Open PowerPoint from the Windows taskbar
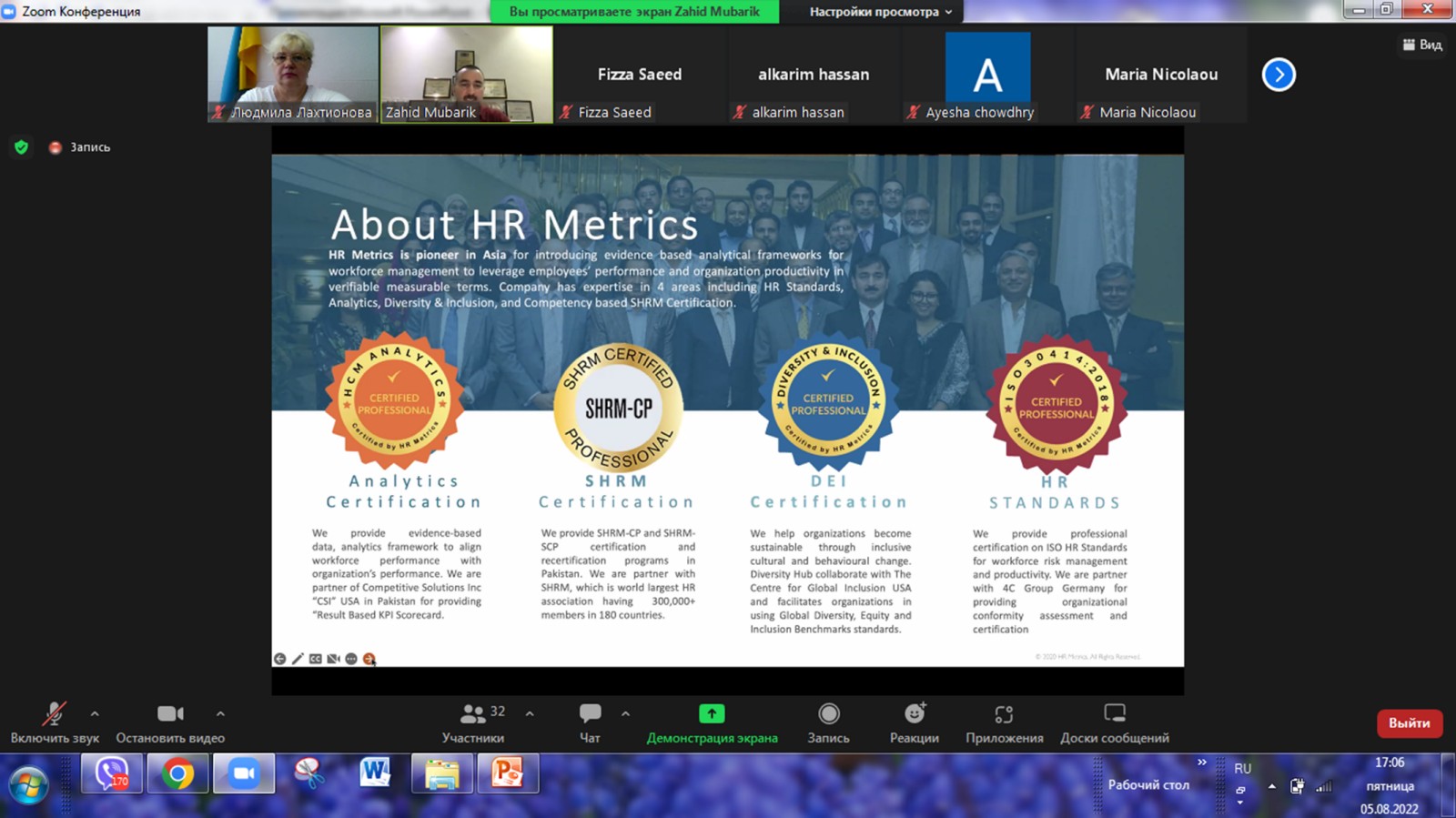The height and width of the screenshot is (818, 1456). point(507,774)
